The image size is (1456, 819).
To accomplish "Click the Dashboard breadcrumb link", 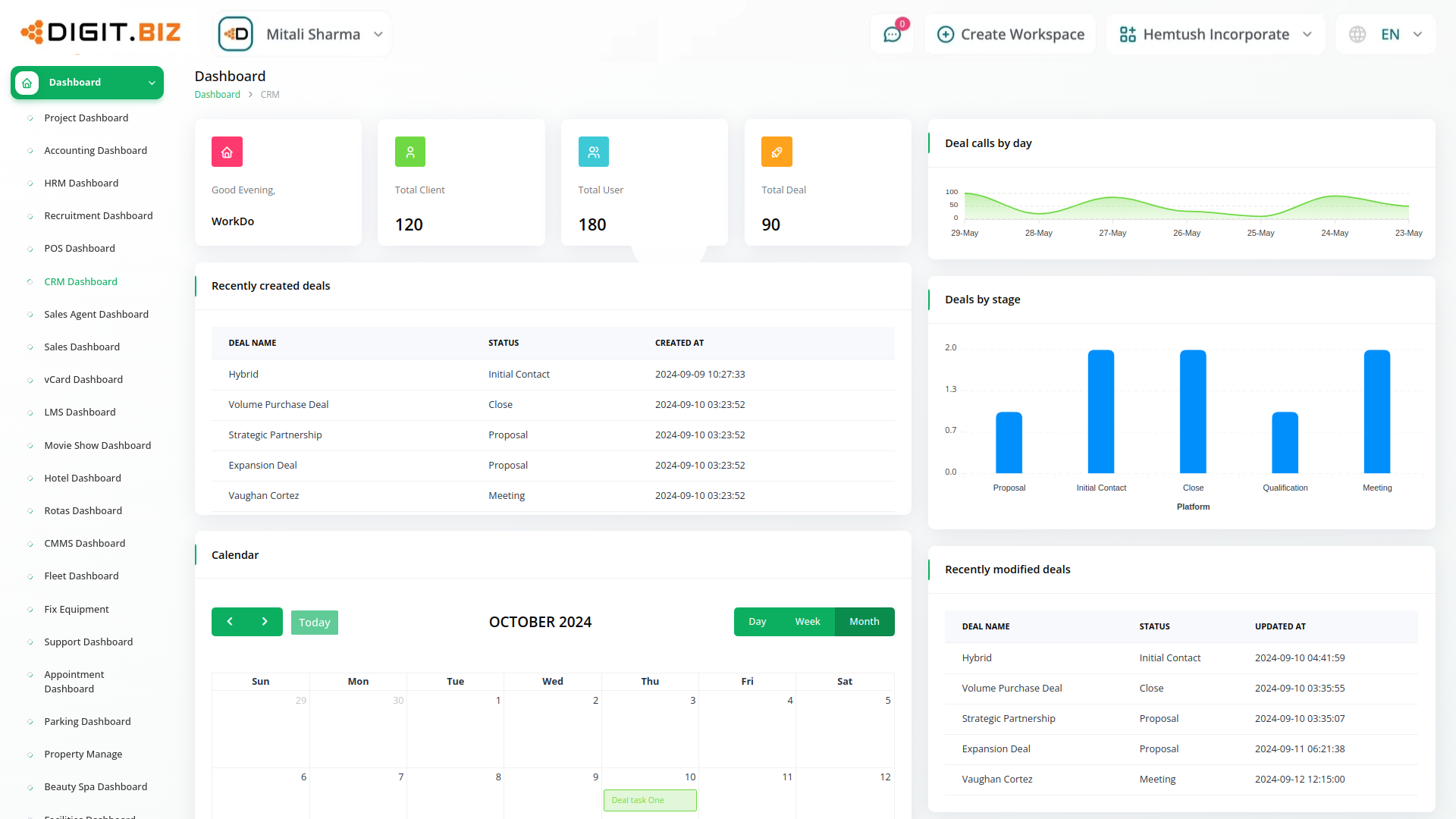I will tap(218, 94).
